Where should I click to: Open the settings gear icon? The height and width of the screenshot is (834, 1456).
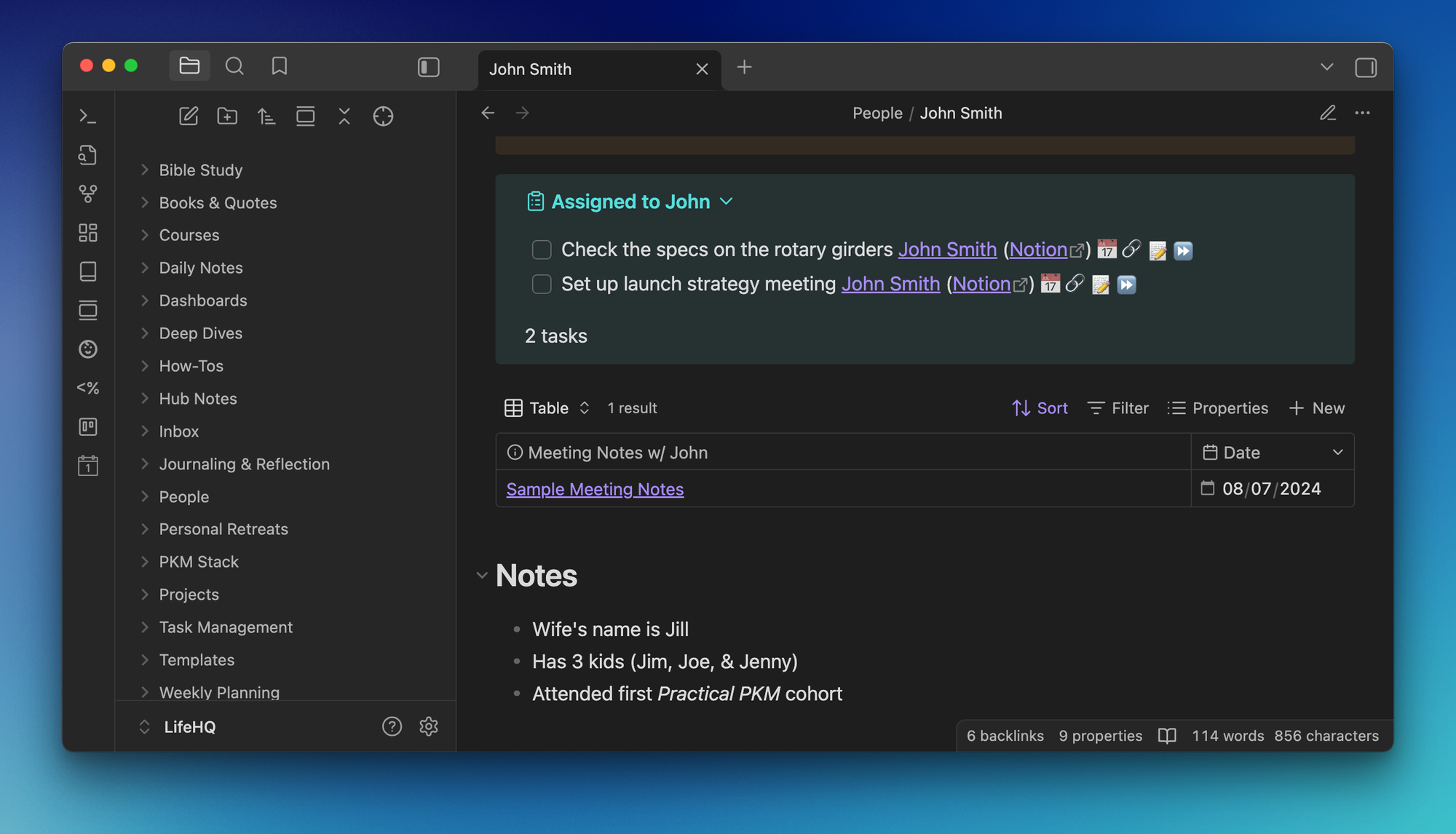click(429, 726)
